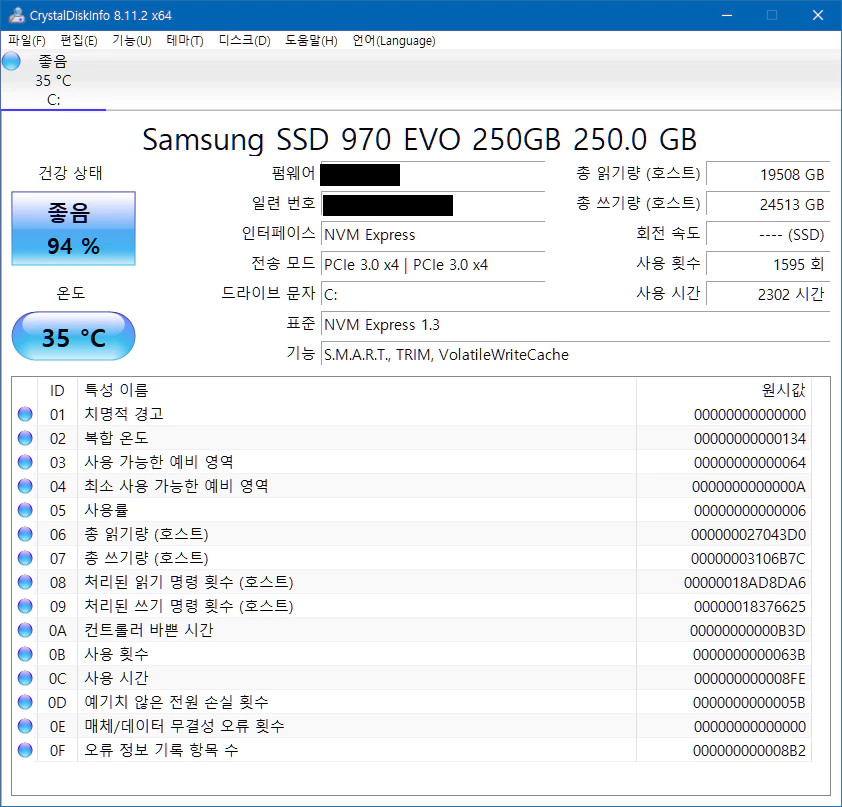Click the S.M.A.R.T., TRIM features field
This screenshot has width=842, height=807.
point(575,355)
